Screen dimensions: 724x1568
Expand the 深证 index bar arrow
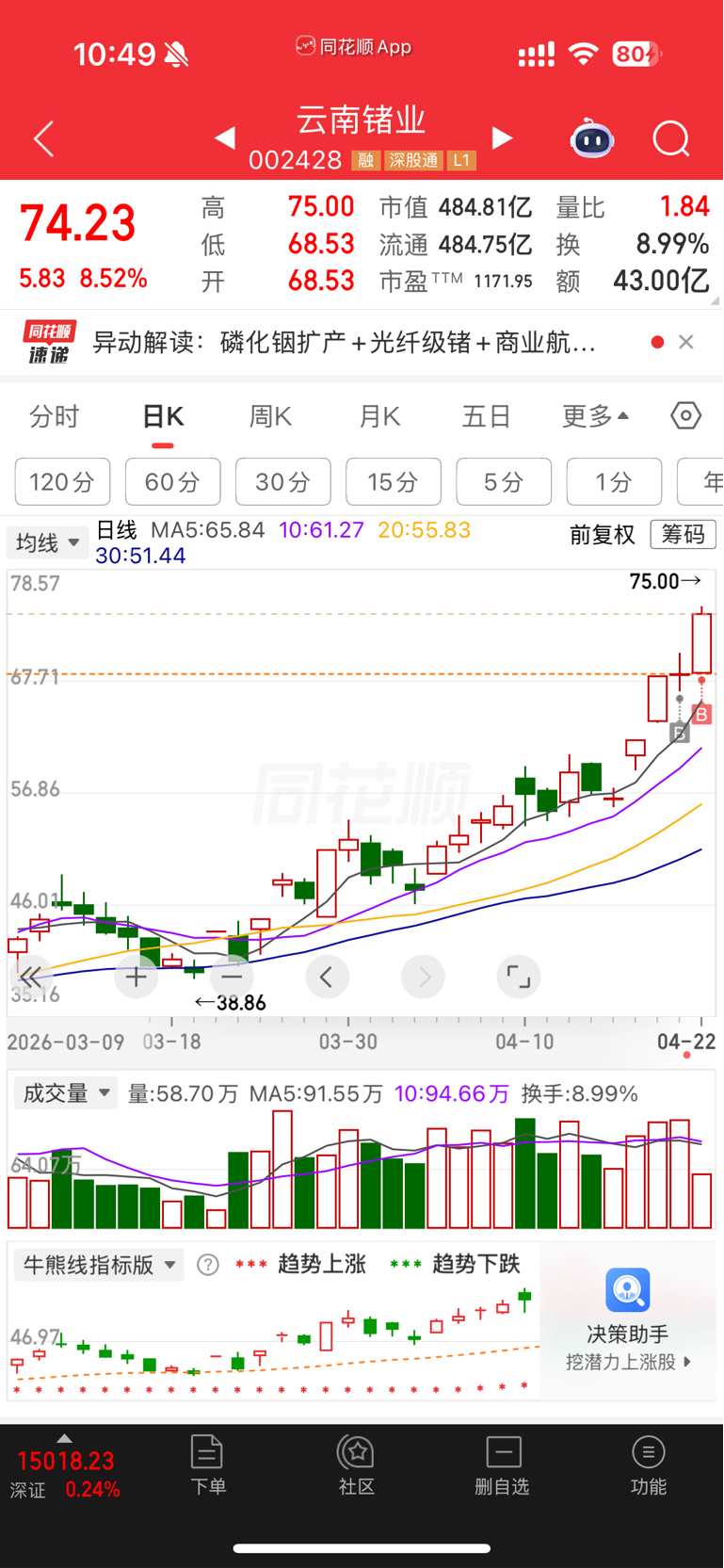[x=64, y=1438]
